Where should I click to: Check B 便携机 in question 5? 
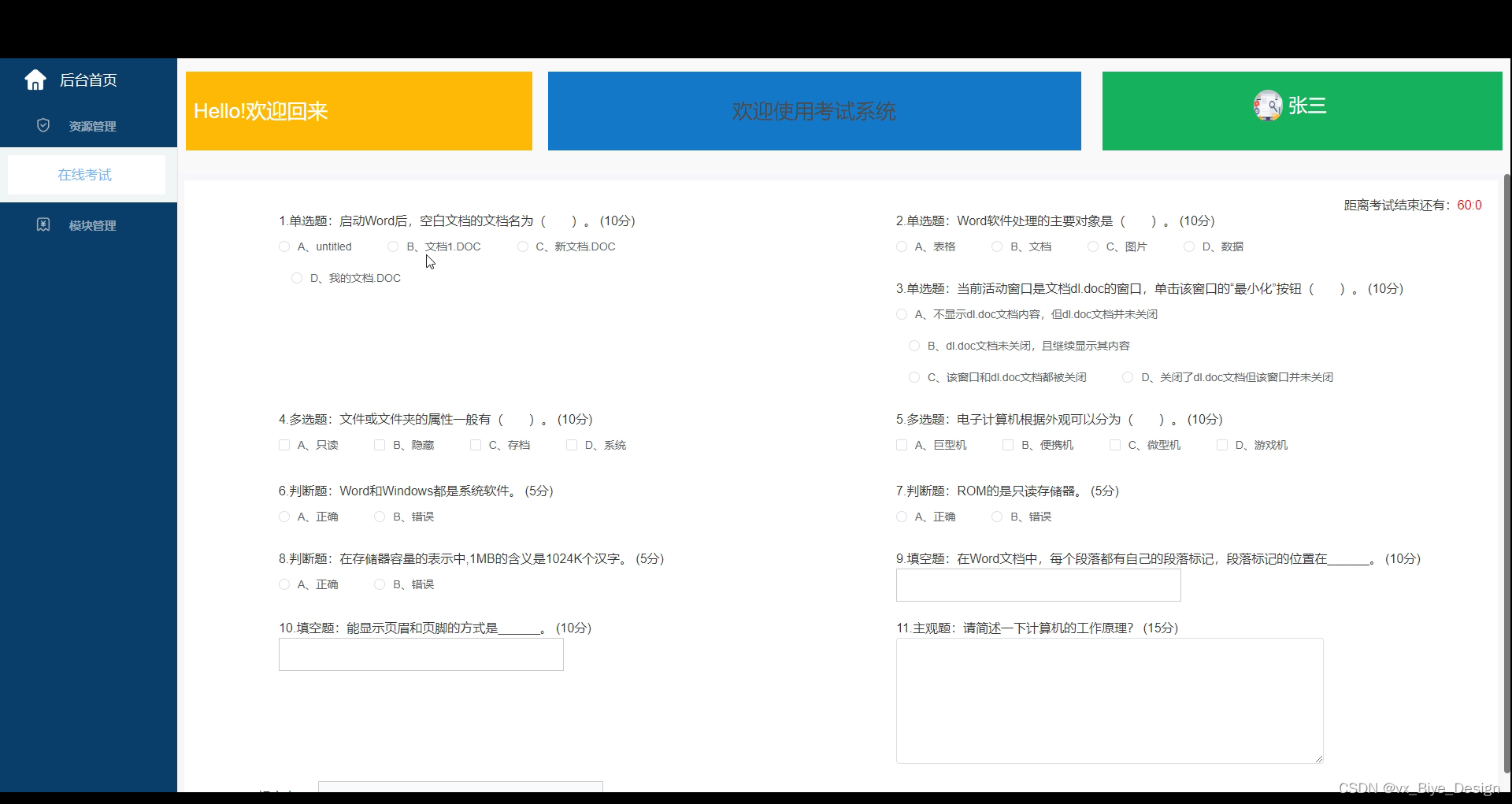[1008, 445]
